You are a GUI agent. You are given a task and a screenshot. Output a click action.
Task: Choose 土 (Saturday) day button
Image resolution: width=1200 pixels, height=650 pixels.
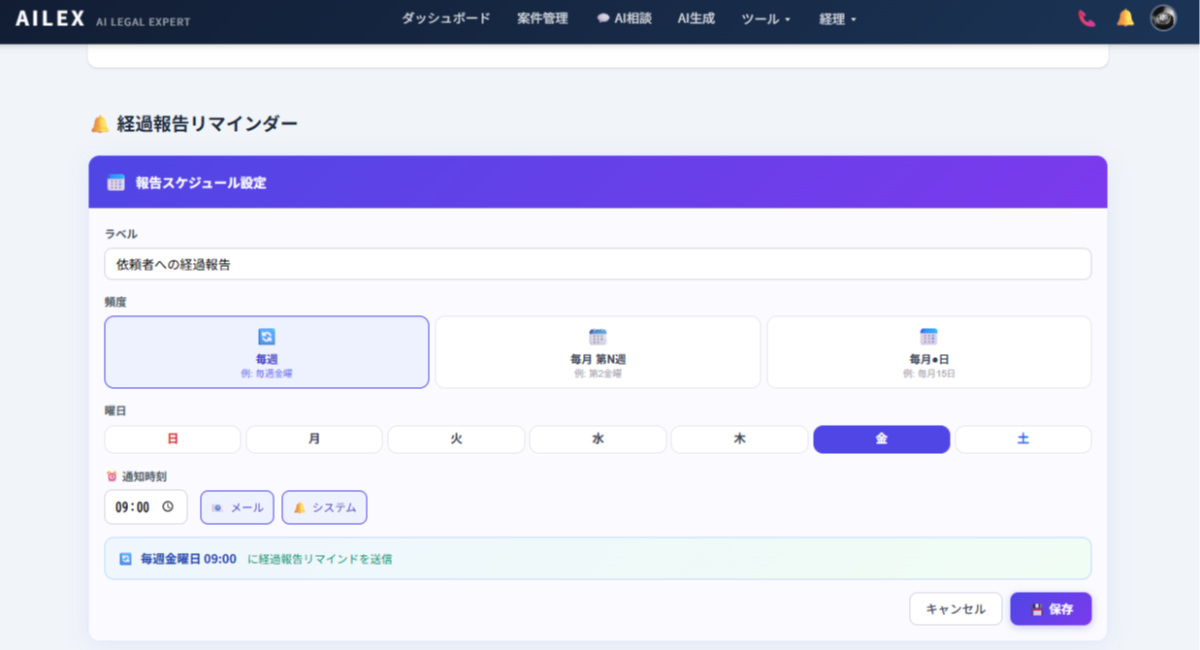coord(1022,439)
